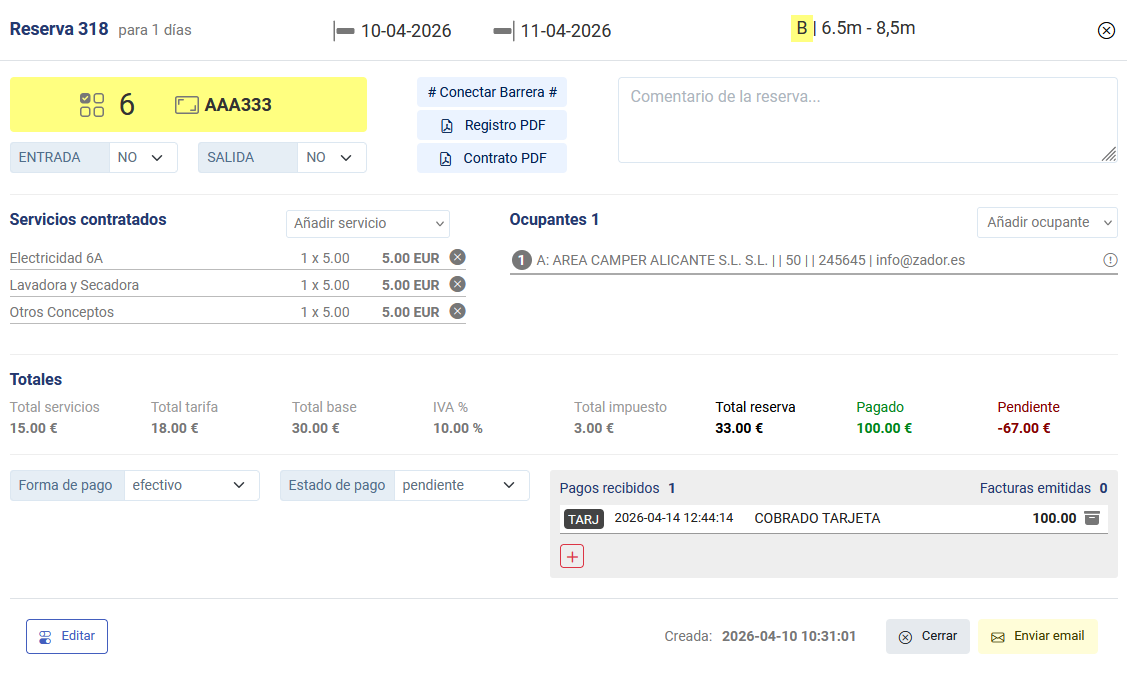
Task: Open the SALIDA status dropdown
Action: click(332, 157)
